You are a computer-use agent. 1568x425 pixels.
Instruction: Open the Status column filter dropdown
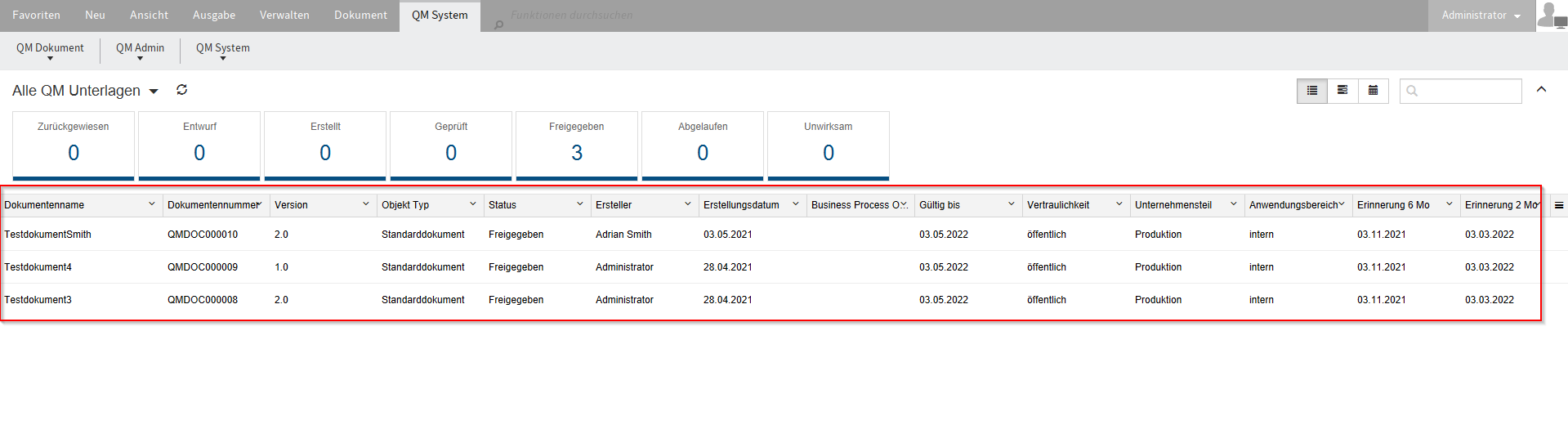[x=579, y=204]
